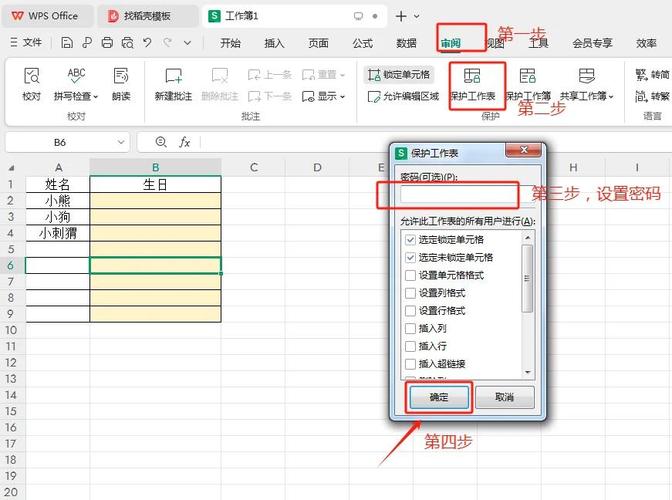Click the Undo arrow icon
Screen dimensions: 672x500
pos(147,42)
